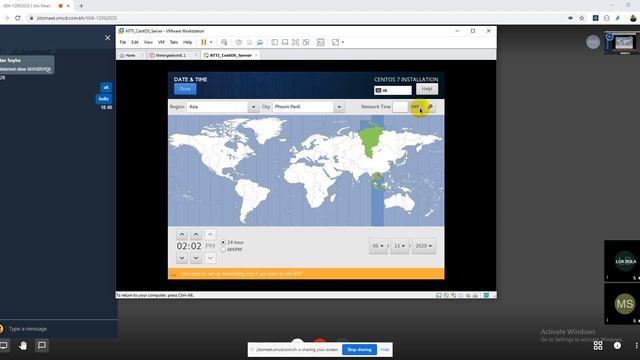Click the world map timezone selector
640x360 pixels.
coord(306,171)
